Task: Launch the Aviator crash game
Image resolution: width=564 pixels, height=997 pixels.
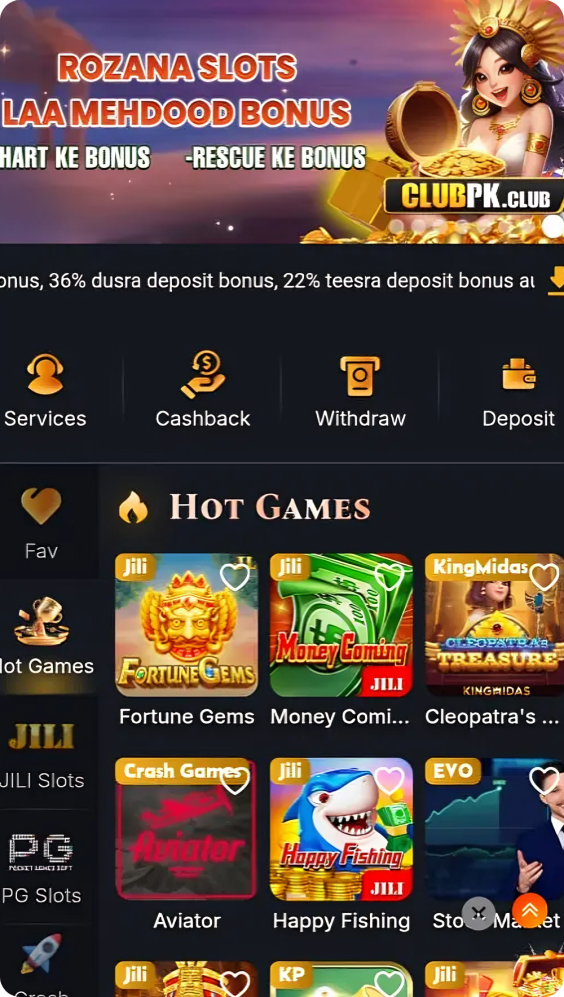Action: click(x=186, y=829)
